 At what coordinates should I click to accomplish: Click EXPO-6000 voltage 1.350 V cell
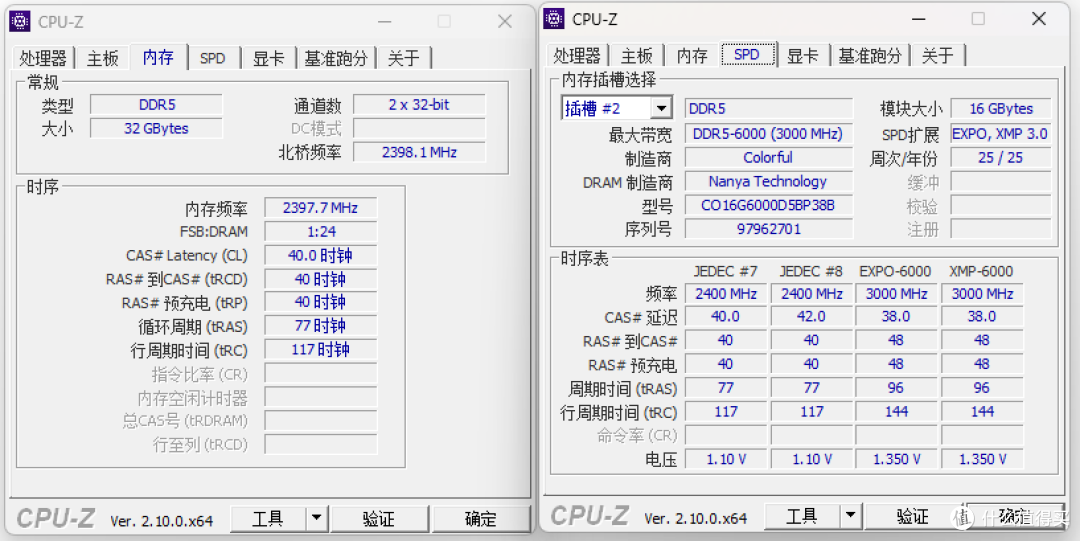896,459
